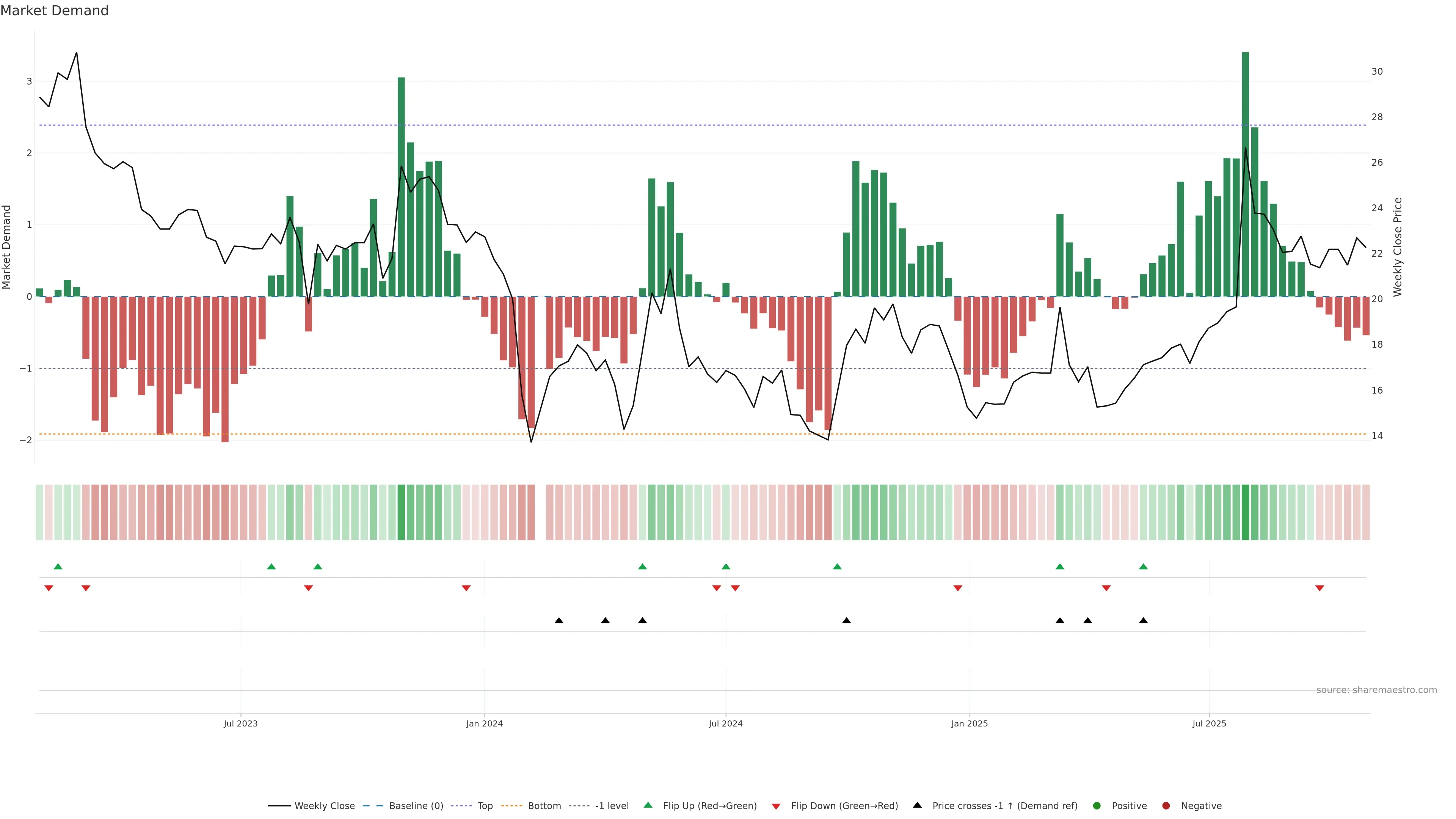Click the Jul 2024 x-axis label

coord(725,723)
